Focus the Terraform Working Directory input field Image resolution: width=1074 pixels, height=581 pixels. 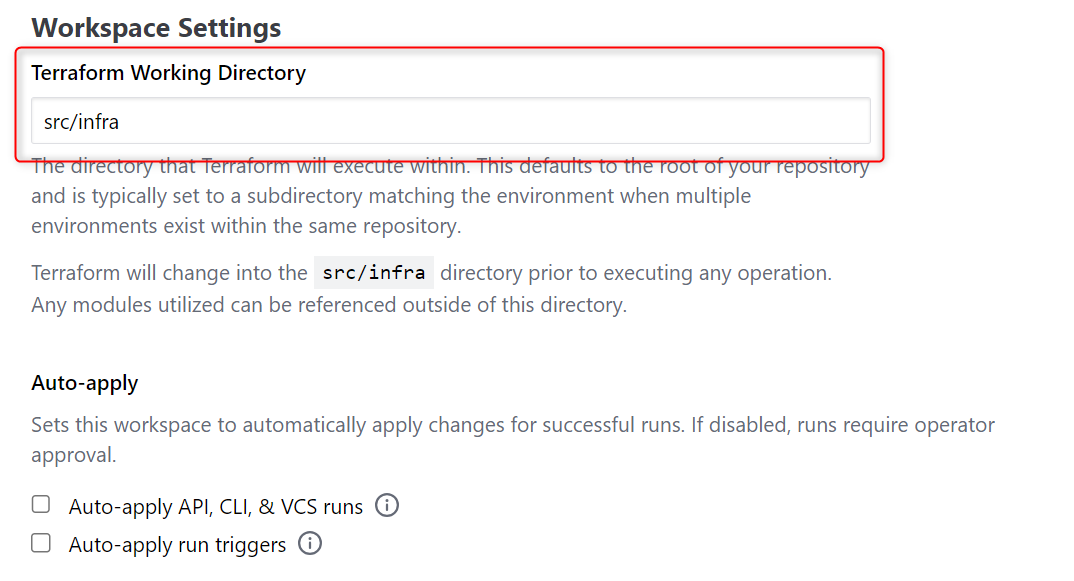[x=450, y=121]
